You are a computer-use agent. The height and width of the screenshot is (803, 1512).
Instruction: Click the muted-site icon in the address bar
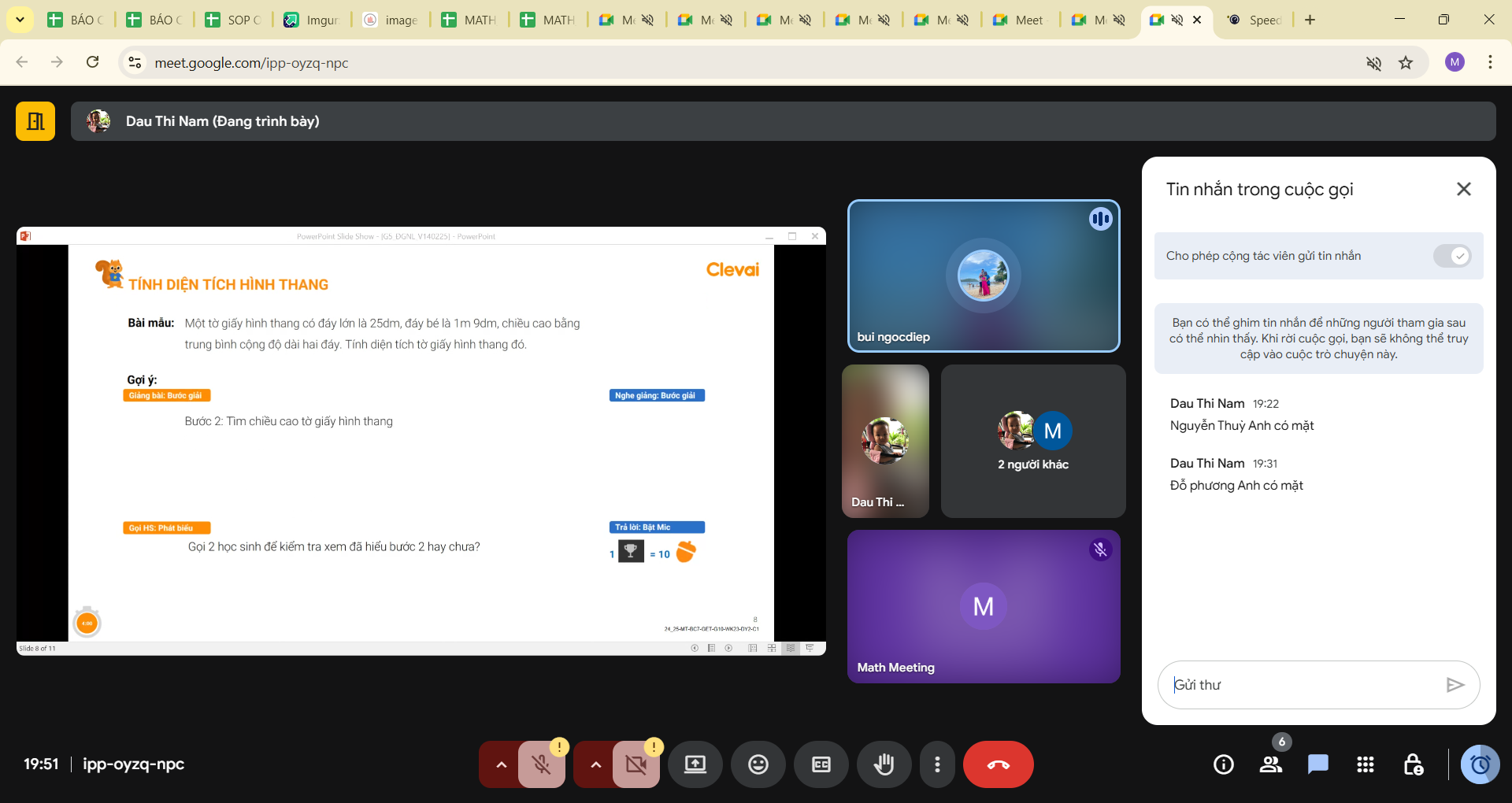pos(1373,63)
